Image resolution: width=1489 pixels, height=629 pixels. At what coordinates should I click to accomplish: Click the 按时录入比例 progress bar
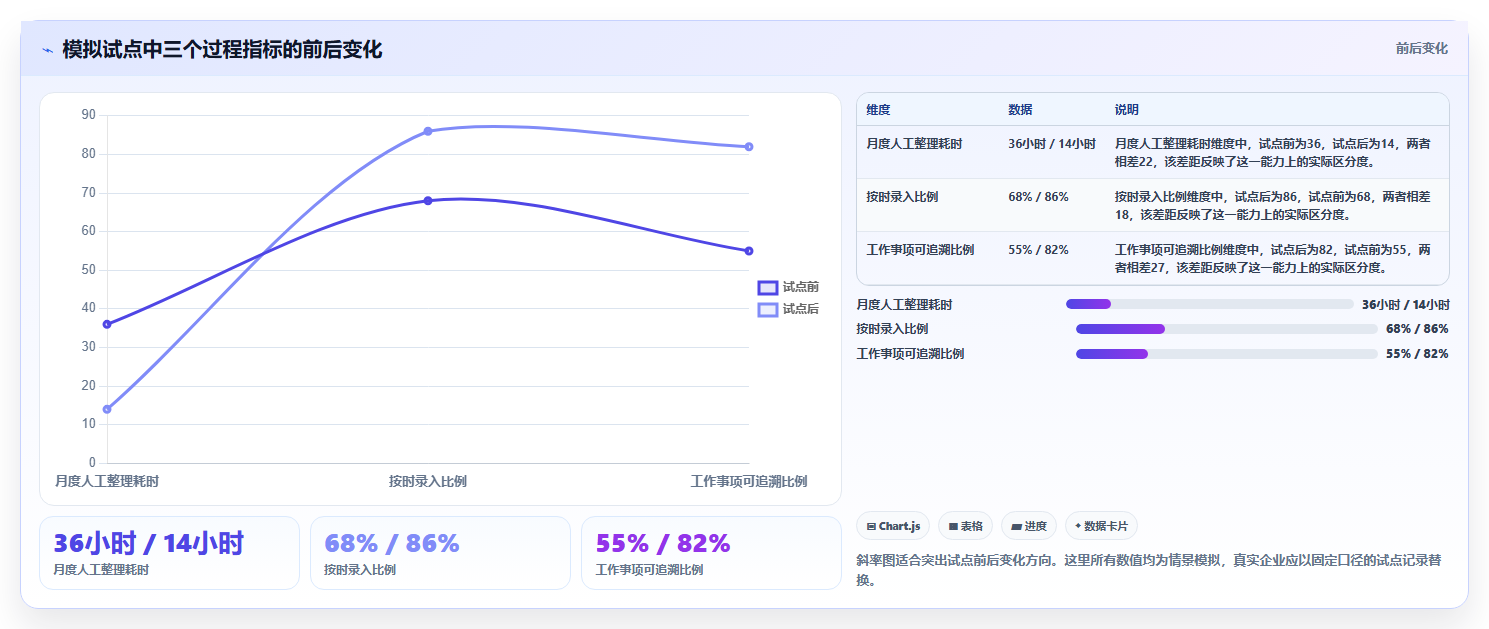click(x=1226, y=329)
